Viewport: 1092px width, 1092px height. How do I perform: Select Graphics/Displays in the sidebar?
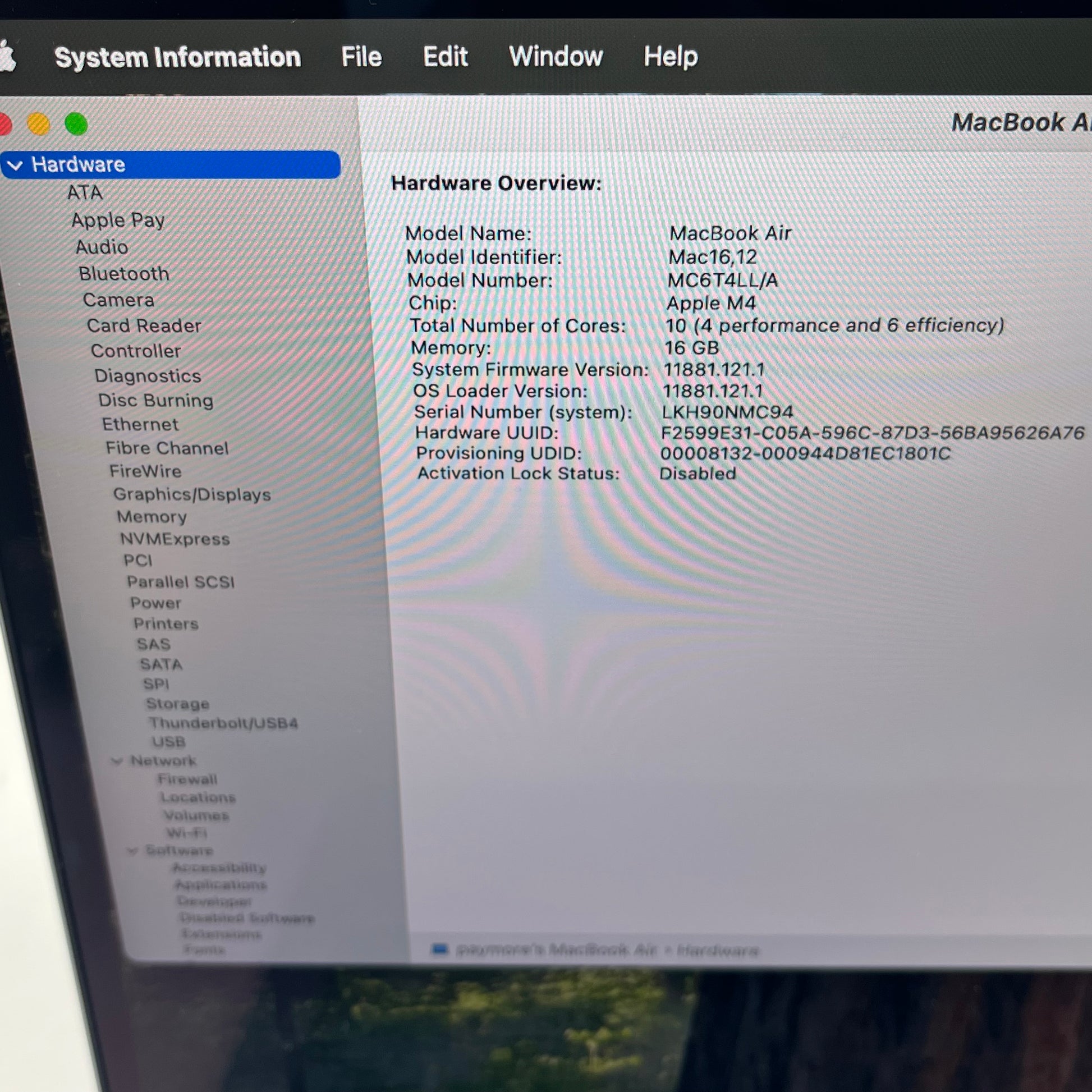click(192, 494)
